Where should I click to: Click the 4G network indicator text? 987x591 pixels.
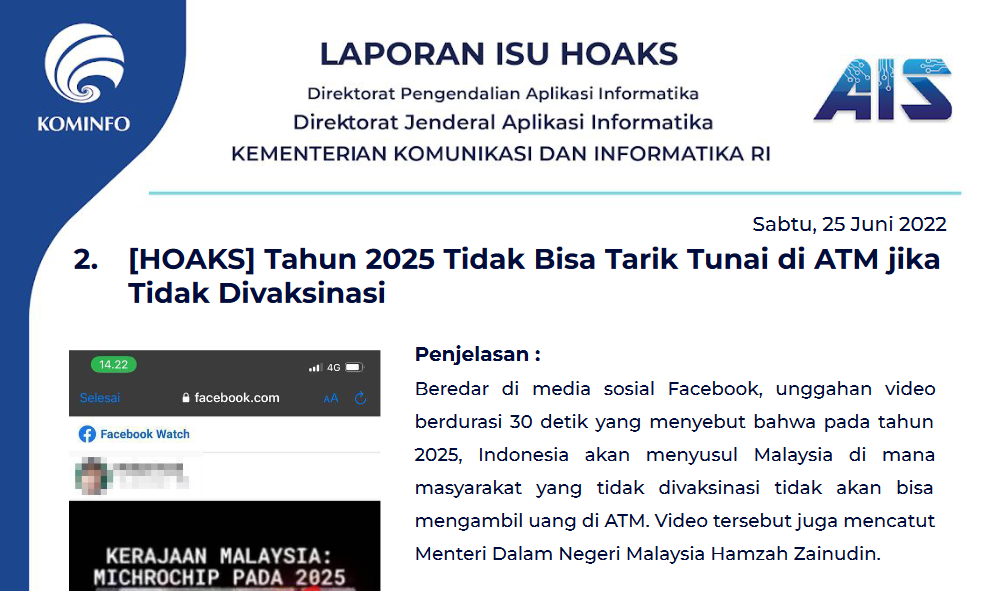[x=334, y=368]
